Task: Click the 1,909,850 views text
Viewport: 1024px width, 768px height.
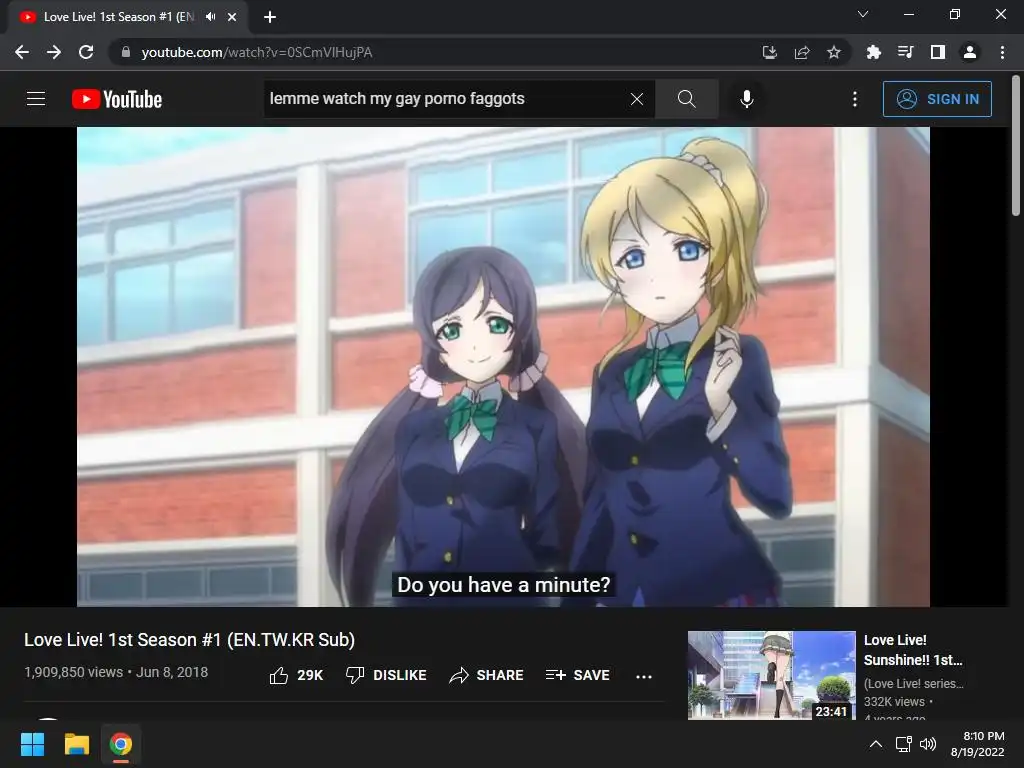Action: pos(73,672)
